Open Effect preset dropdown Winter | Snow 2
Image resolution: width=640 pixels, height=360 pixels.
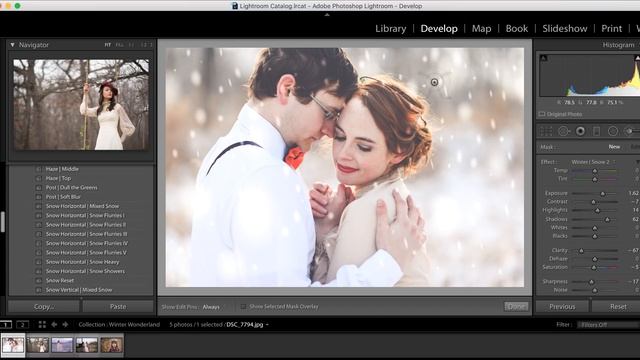tap(593, 162)
